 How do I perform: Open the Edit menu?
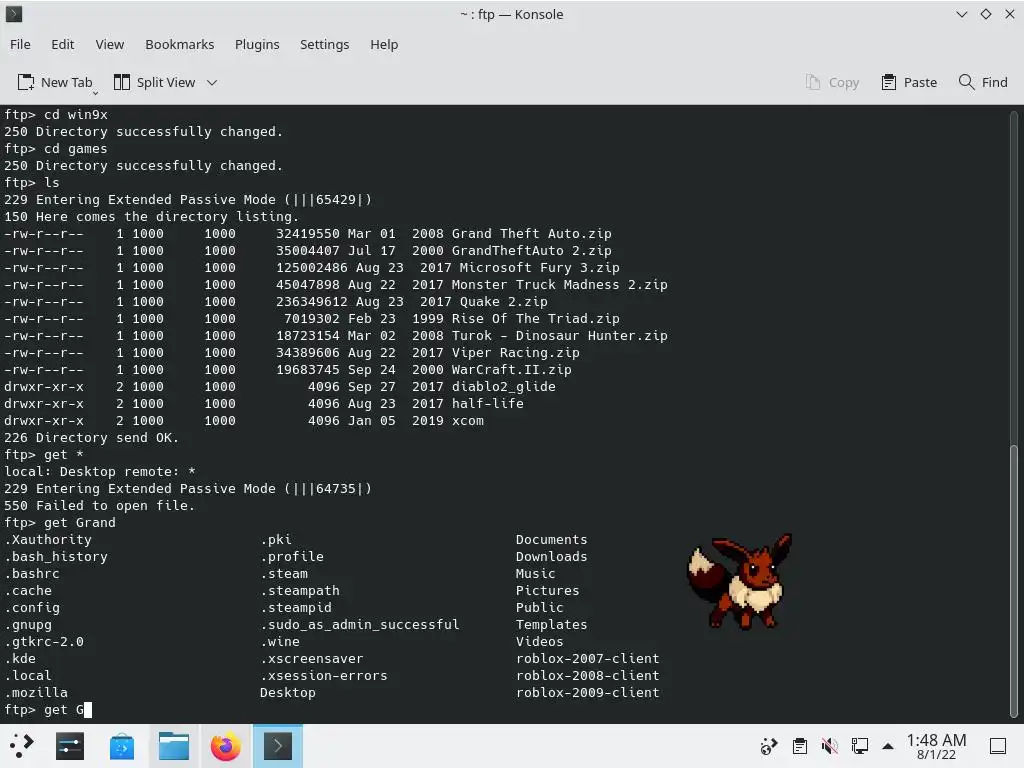pos(63,44)
